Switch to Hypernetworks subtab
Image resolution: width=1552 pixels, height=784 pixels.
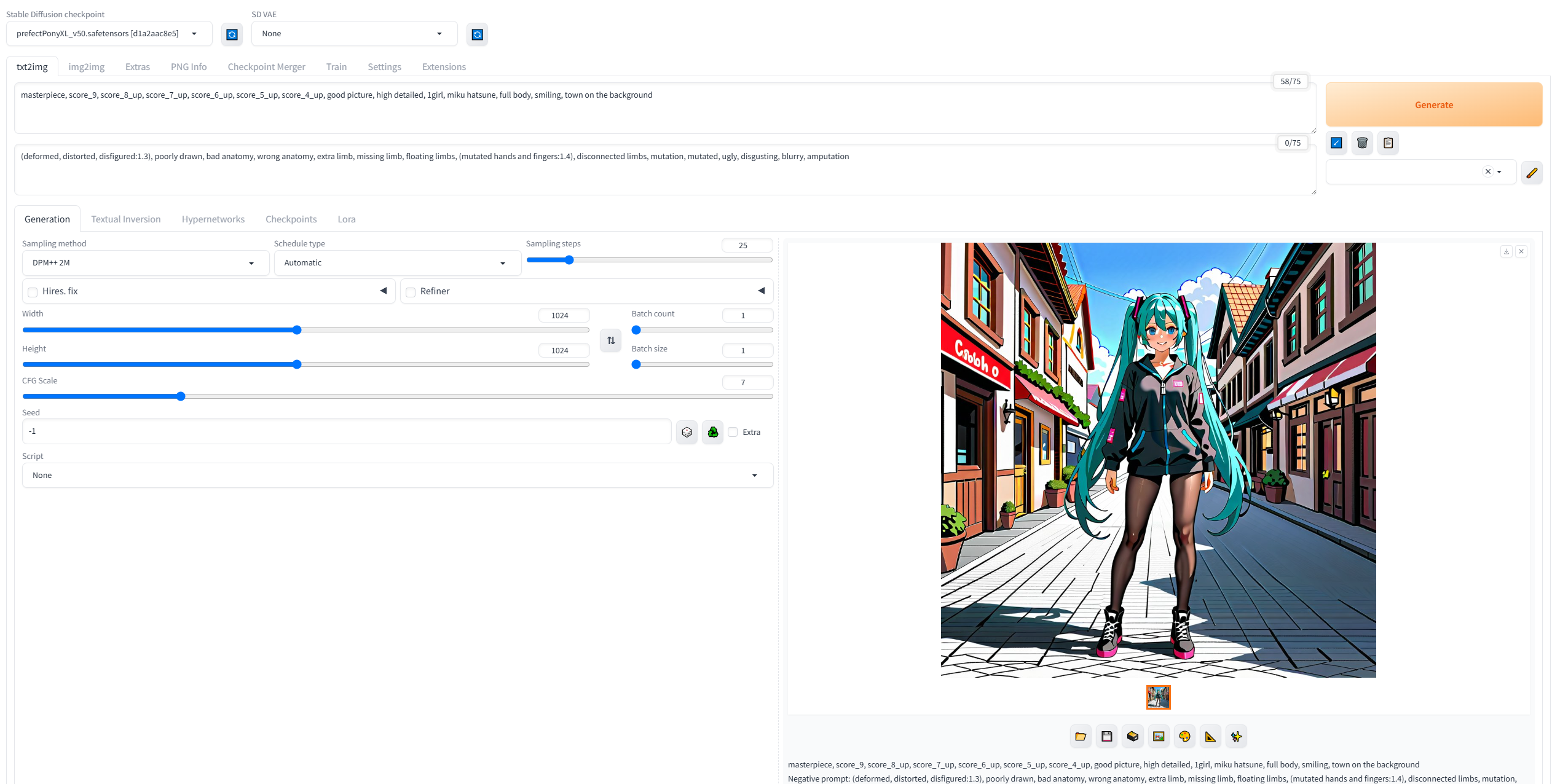(x=213, y=219)
